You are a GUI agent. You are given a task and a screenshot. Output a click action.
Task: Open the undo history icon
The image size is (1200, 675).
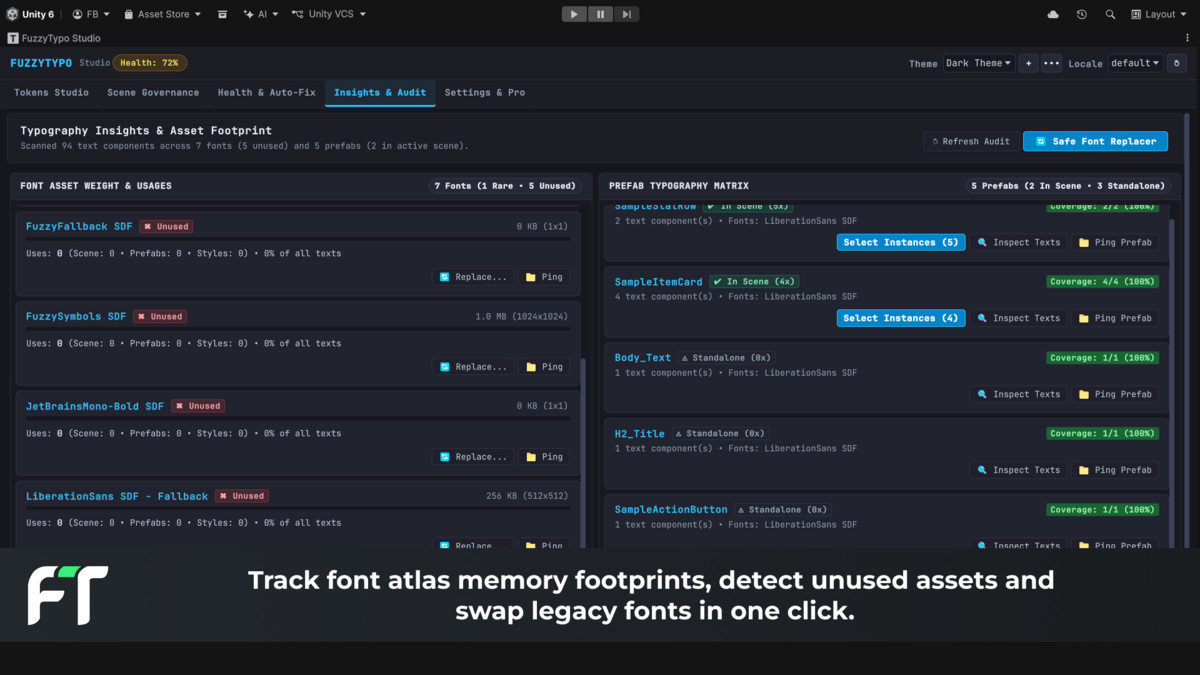[x=1081, y=14]
